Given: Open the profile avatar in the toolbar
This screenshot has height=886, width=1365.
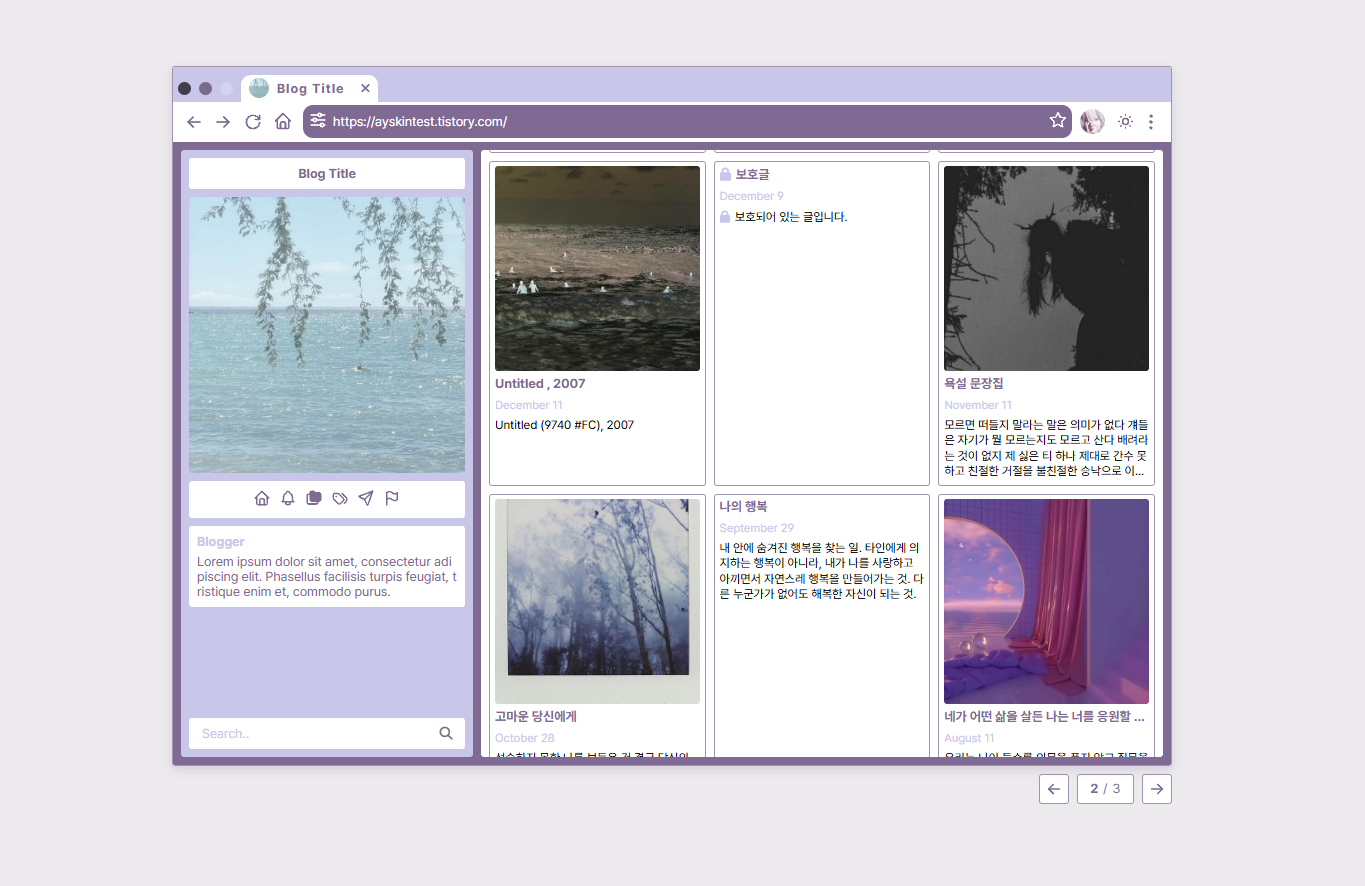Looking at the screenshot, I should (x=1092, y=122).
